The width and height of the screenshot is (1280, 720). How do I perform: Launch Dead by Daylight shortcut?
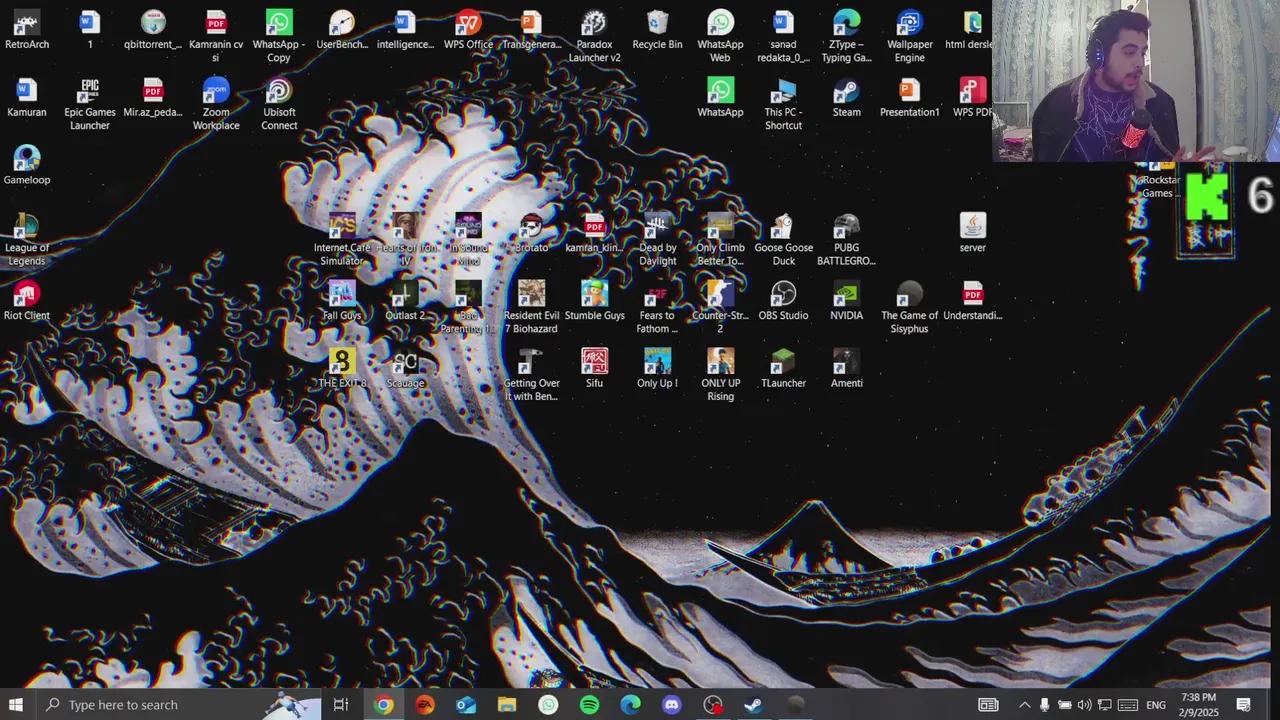(657, 240)
